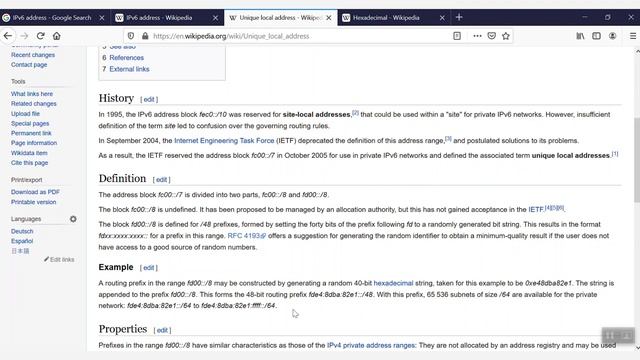The height and width of the screenshot is (360, 640).
Task: Show sidebars icon in toolbar
Action: pos(596,36)
